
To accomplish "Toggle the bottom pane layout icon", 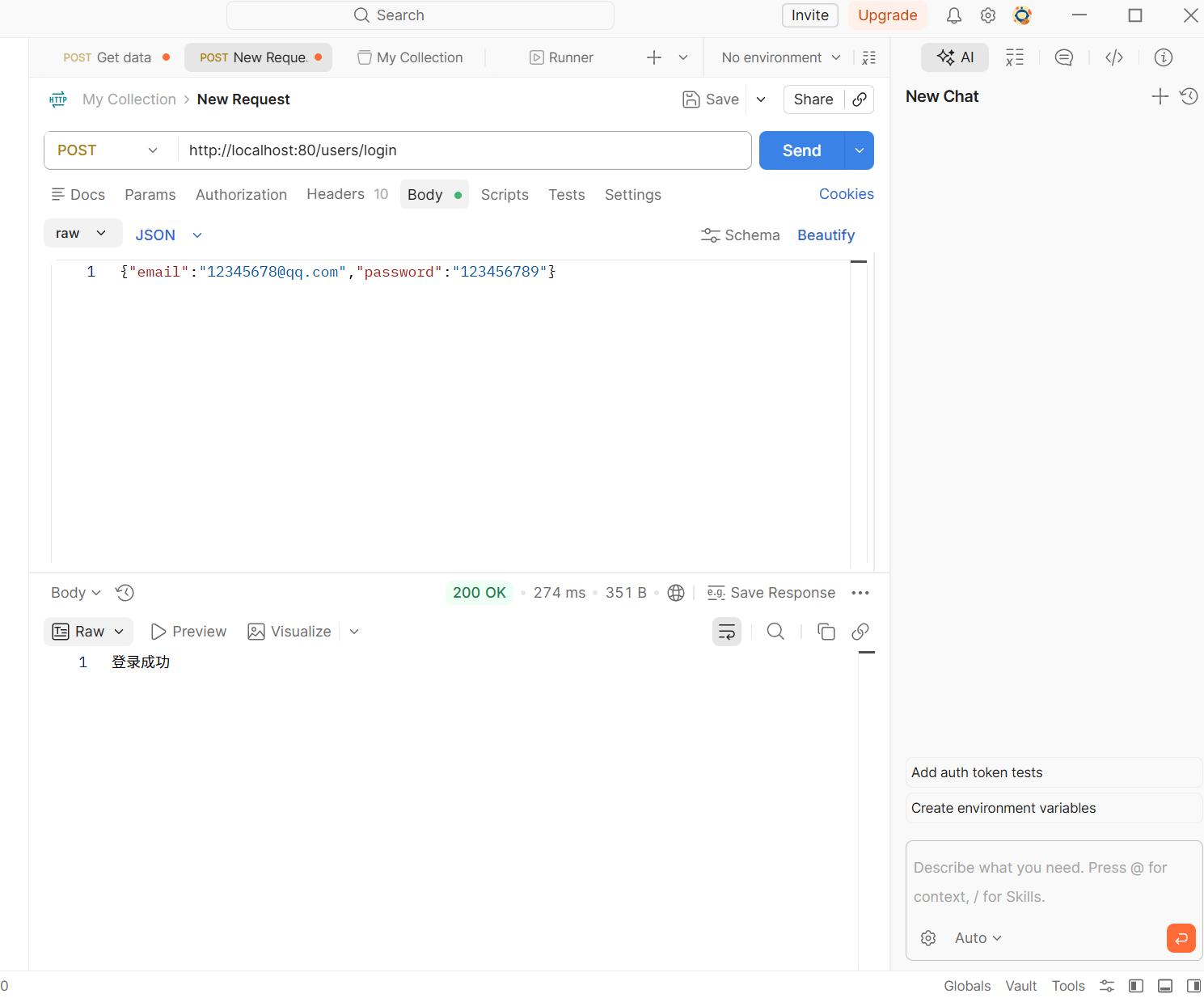I will [x=1165, y=986].
